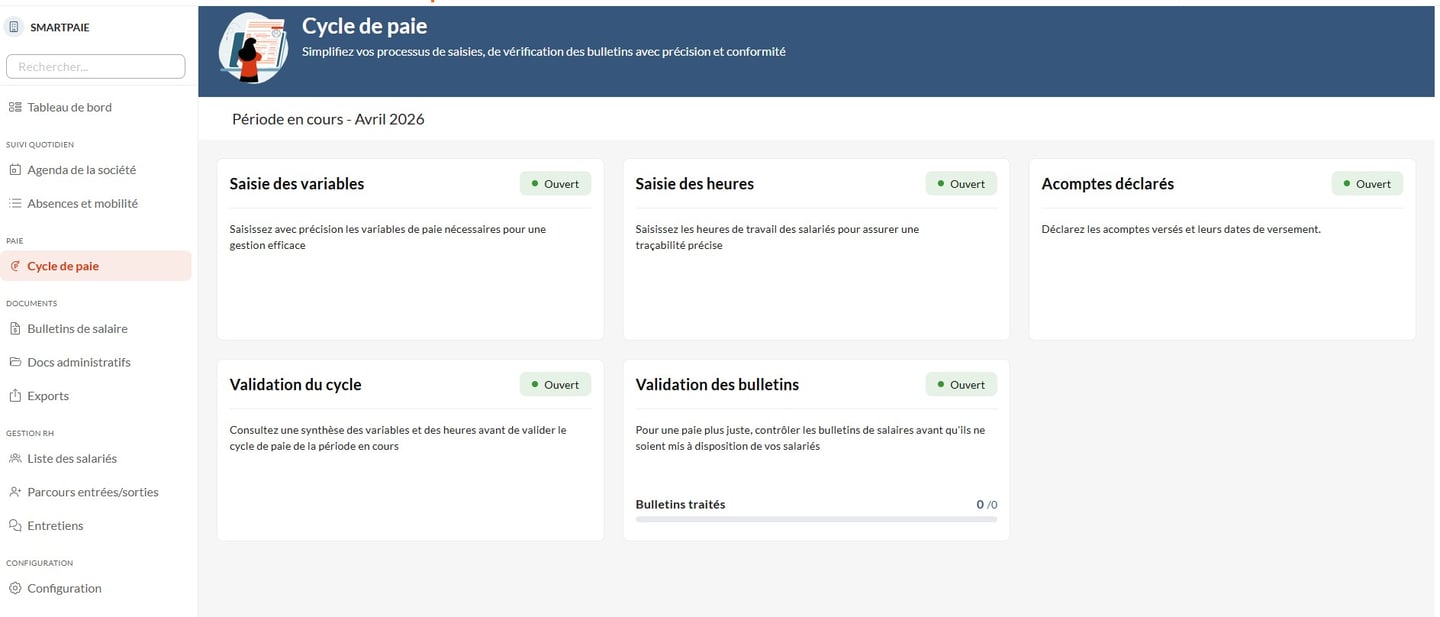The height and width of the screenshot is (617, 1440).
Task: Open the Saisie des variables card
Action: [x=297, y=184]
